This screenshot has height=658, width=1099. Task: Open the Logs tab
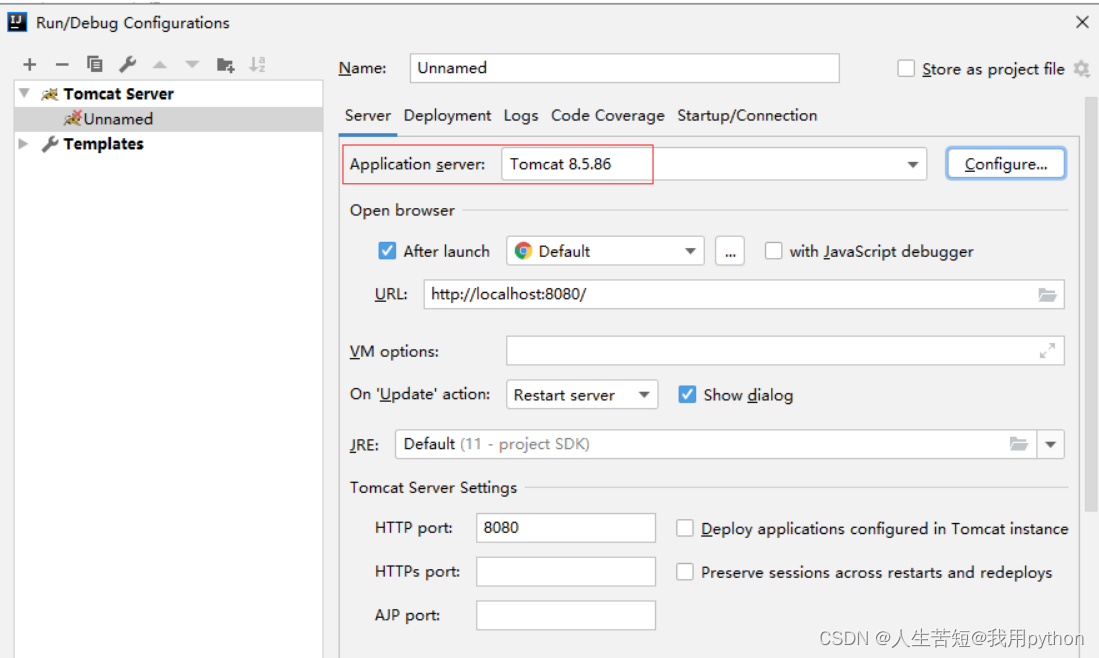coord(521,116)
